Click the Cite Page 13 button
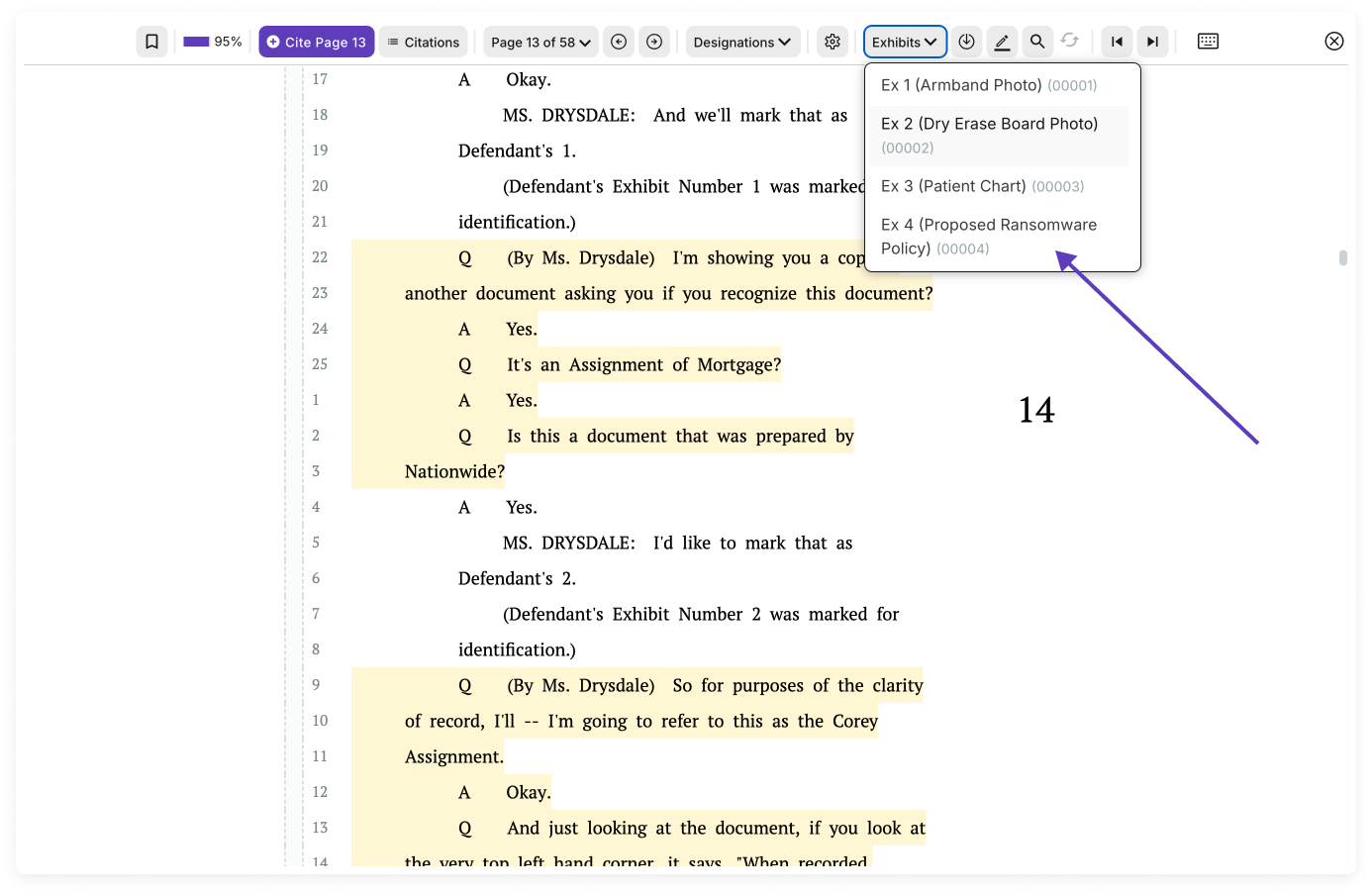Image resolution: width=1372 pixels, height=894 pixels. point(316,41)
